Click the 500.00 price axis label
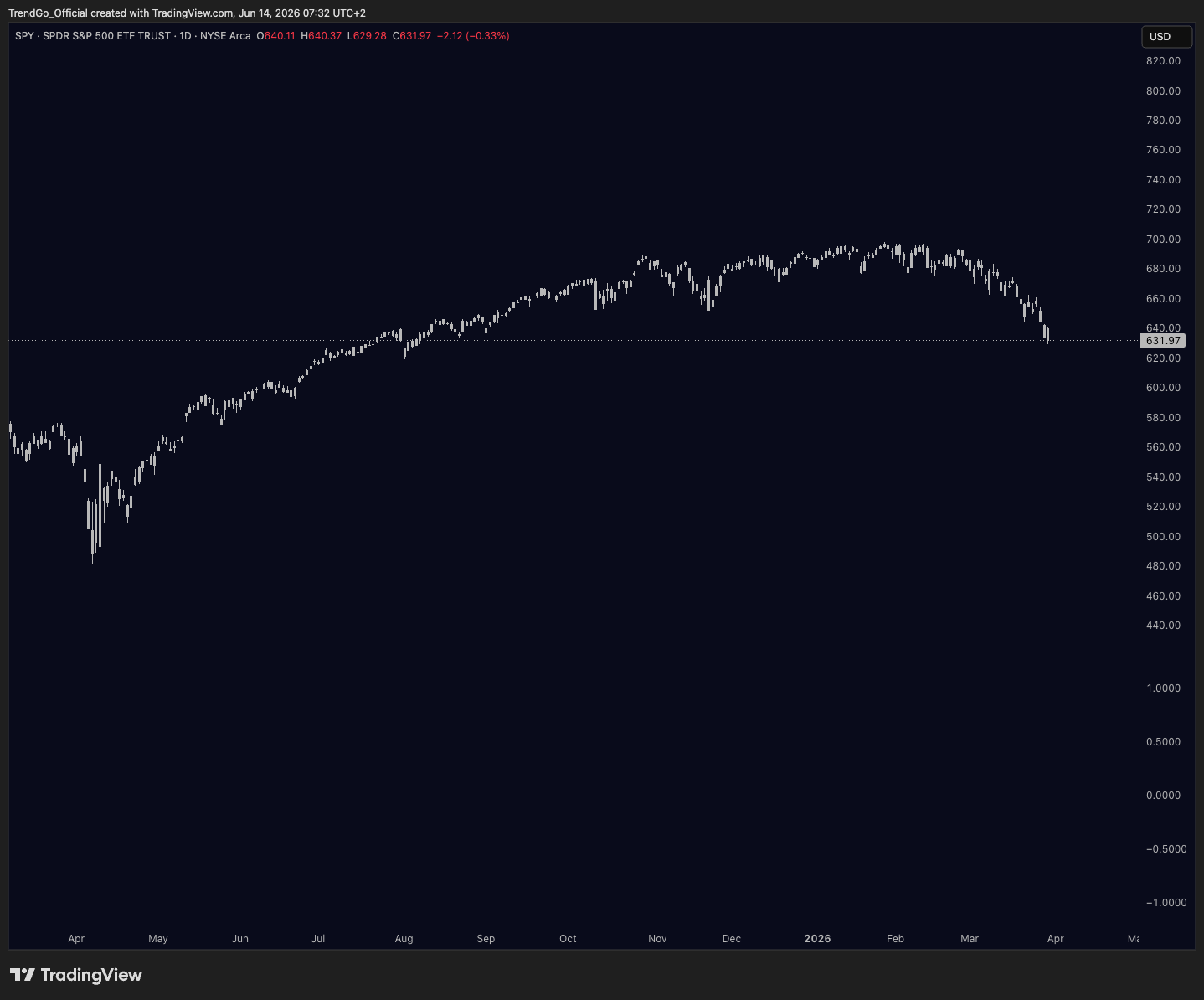Viewport: 1204px width, 1000px height. [x=1163, y=537]
